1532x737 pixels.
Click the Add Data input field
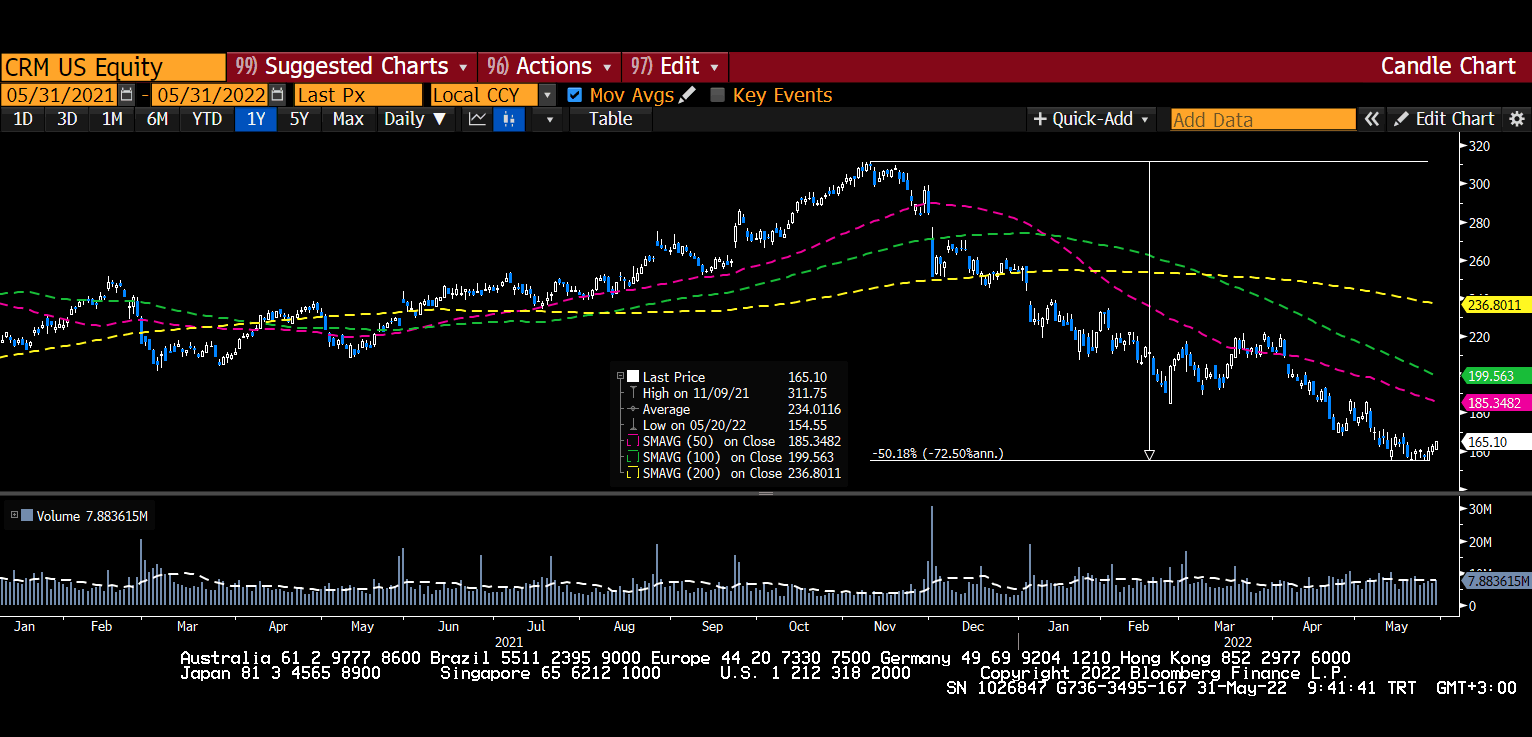1263,119
